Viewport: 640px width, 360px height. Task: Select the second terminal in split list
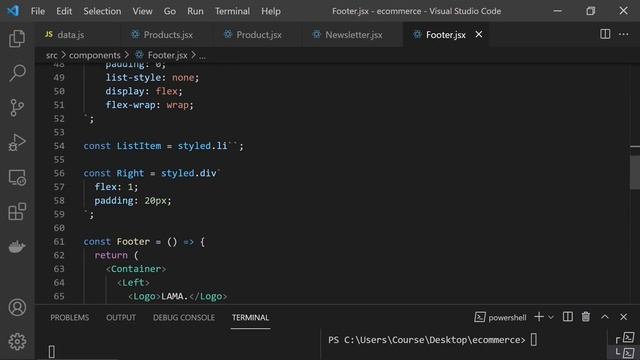point(625,353)
